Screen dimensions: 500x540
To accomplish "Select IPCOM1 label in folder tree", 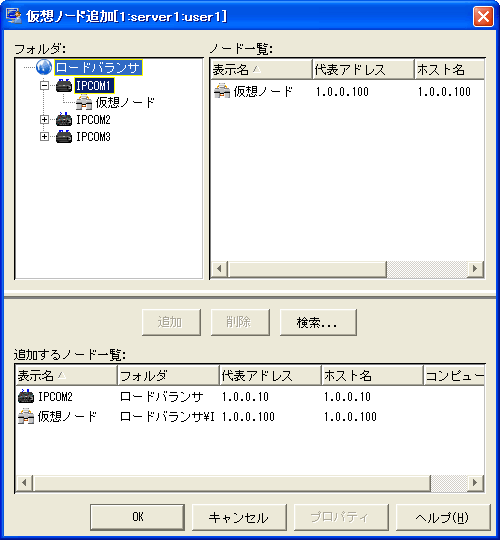I will pyautogui.click(x=94, y=85).
